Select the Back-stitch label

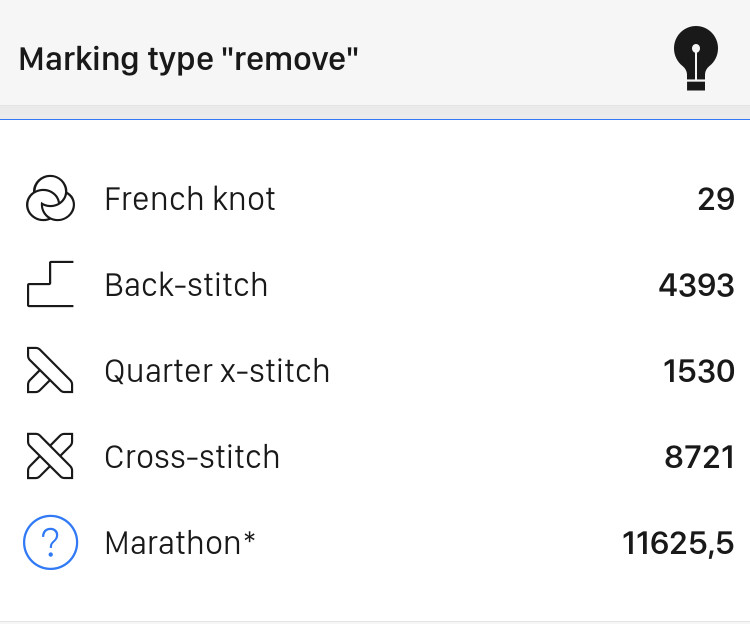point(186,285)
